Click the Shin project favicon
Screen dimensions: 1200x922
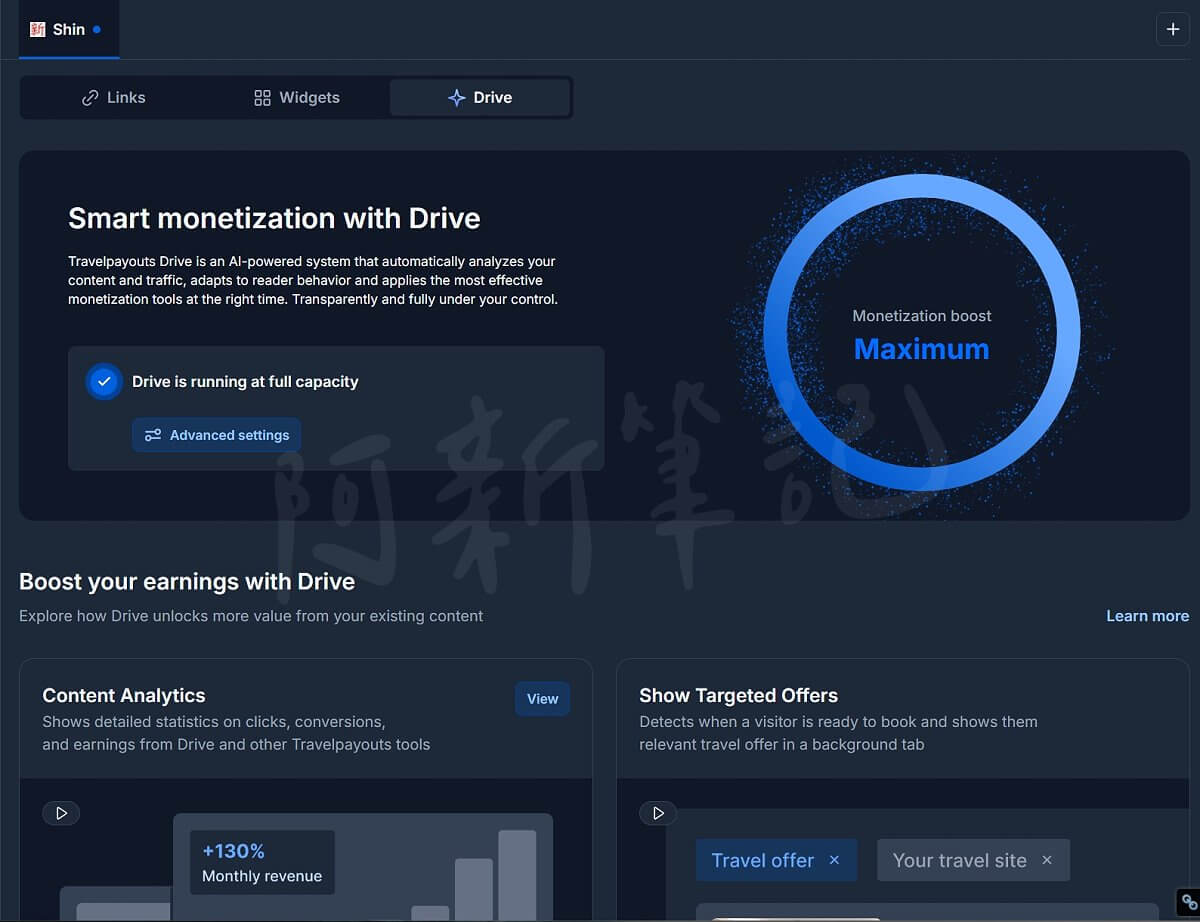click(38, 29)
